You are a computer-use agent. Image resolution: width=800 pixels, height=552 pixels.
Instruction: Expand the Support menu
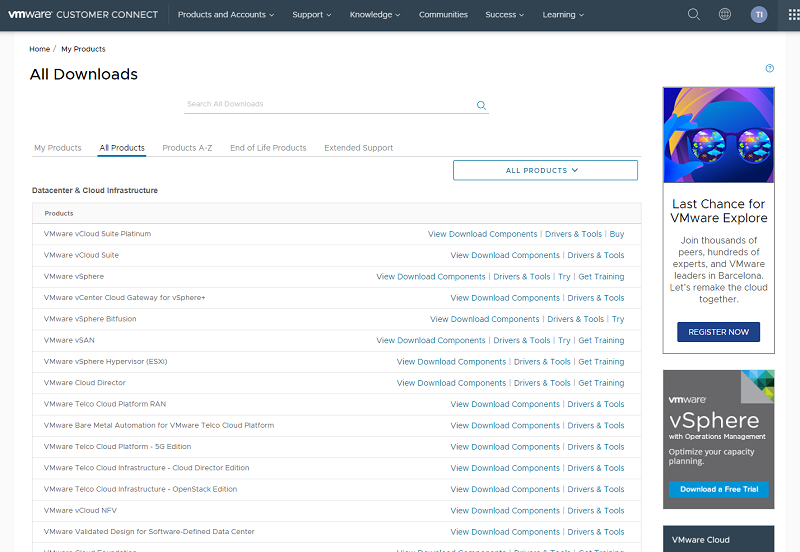(x=312, y=15)
